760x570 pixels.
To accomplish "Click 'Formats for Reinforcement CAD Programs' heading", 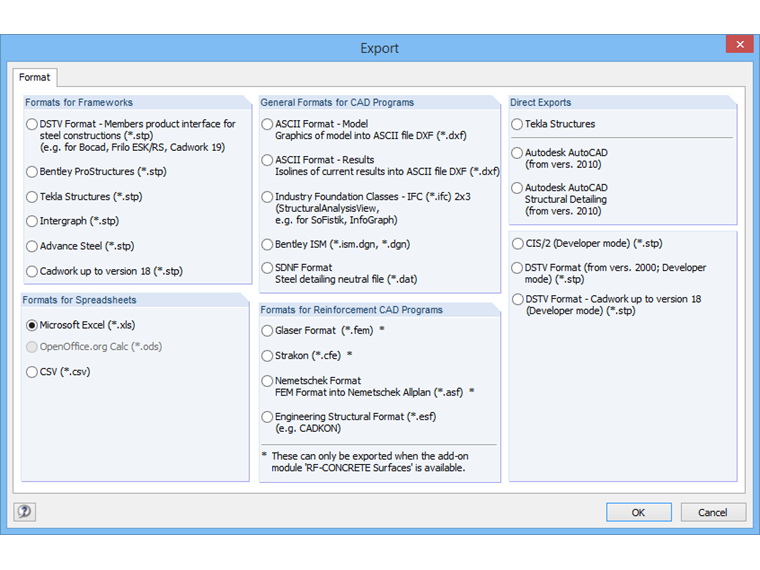I will coord(351,310).
